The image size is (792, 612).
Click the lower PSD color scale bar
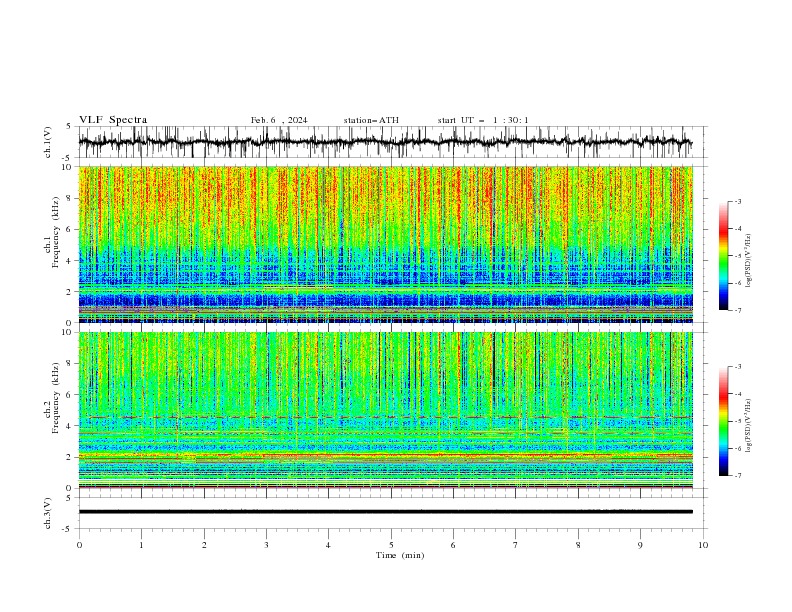(x=723, y=421)
